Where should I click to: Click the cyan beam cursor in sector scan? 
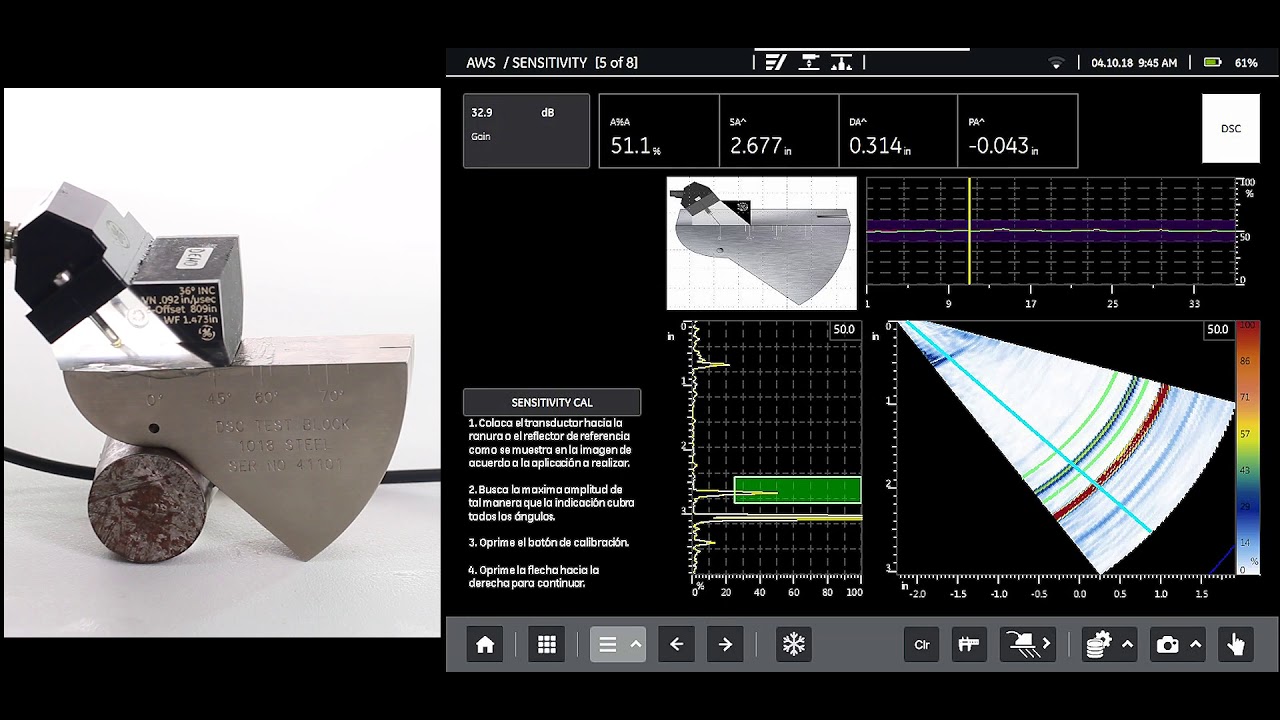1028,427
